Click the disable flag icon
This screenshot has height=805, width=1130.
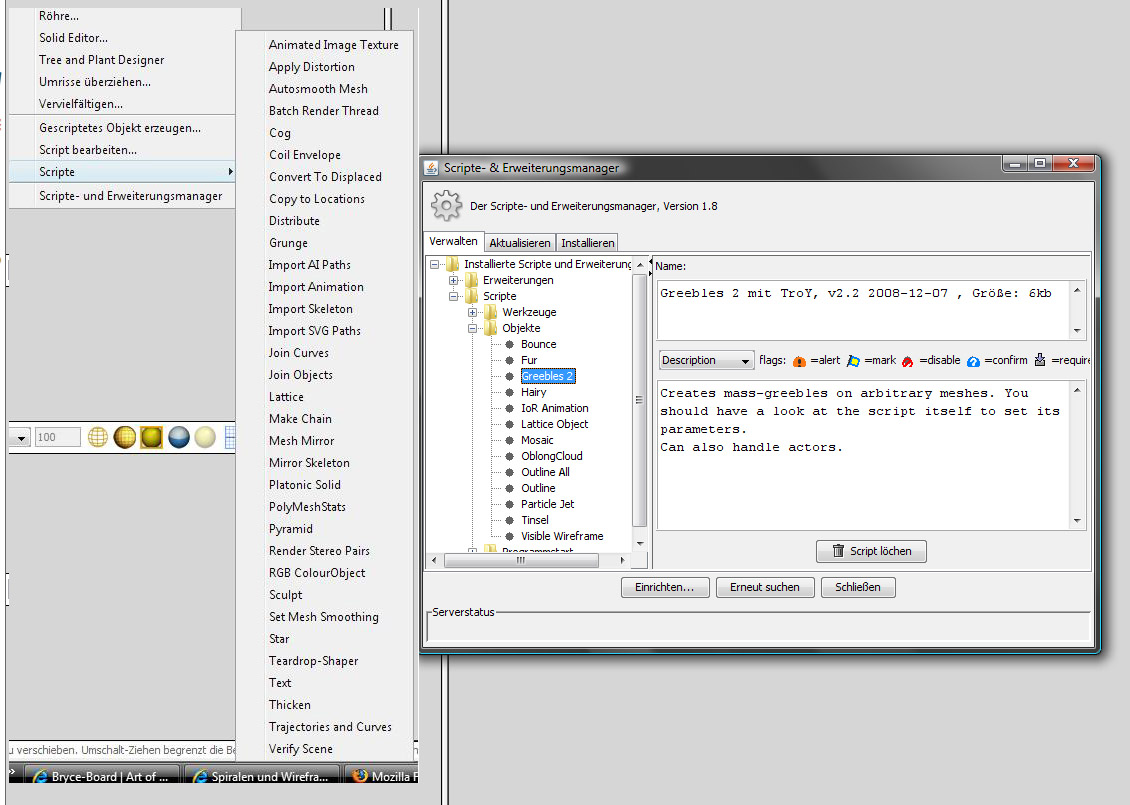point(907,361)
